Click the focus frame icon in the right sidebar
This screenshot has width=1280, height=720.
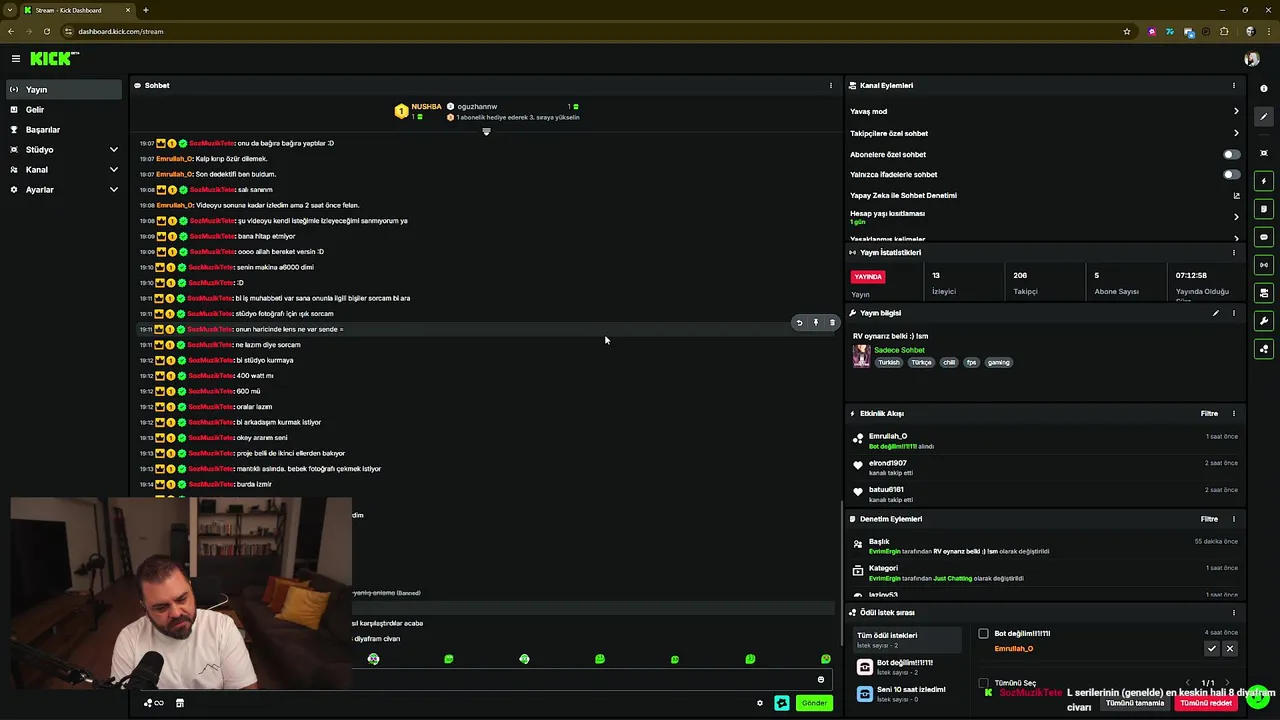click(x=1264, y=153)
